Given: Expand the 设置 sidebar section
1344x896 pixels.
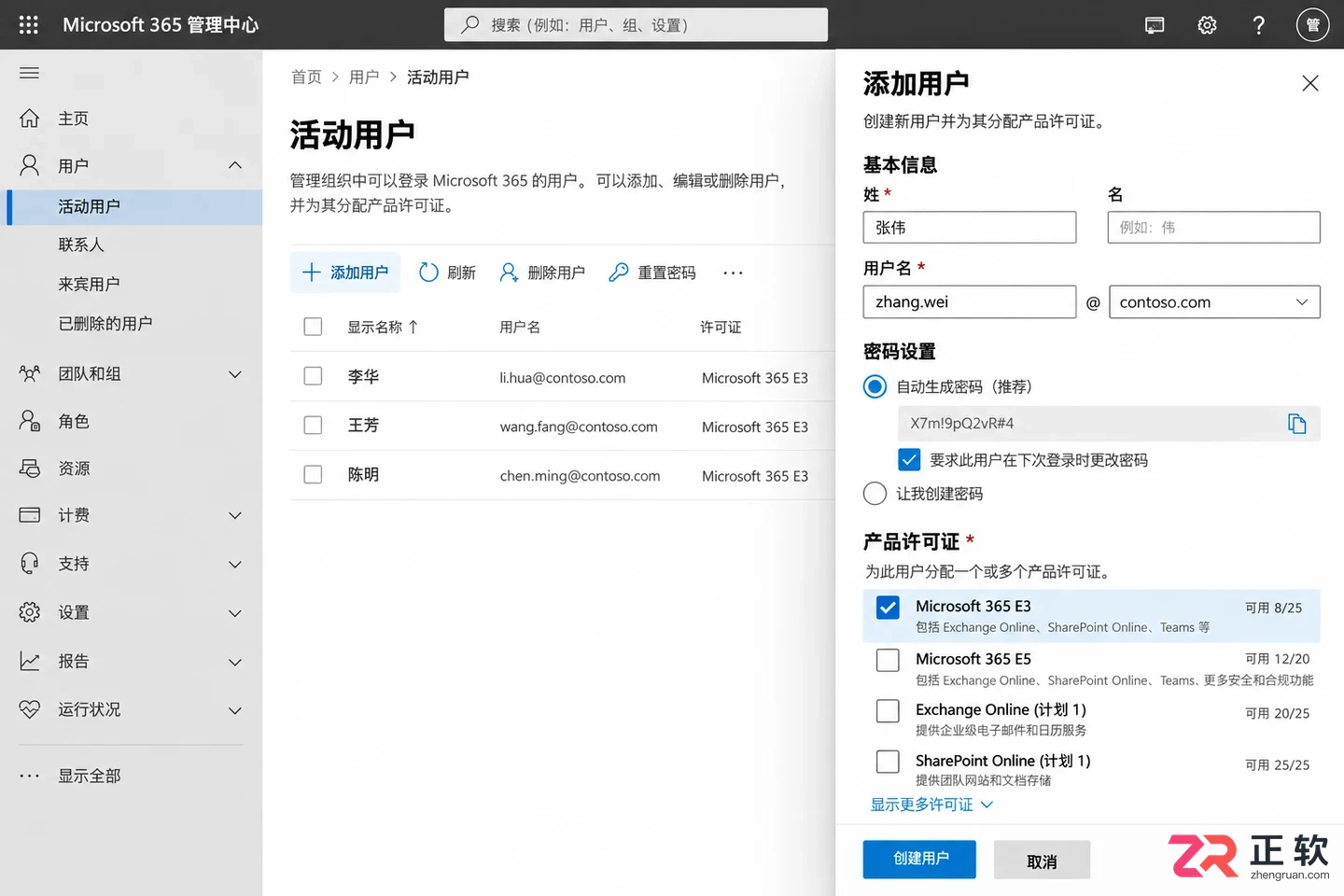Looking at the screenshot, I should pyautogui.click(x=235, y=613).
